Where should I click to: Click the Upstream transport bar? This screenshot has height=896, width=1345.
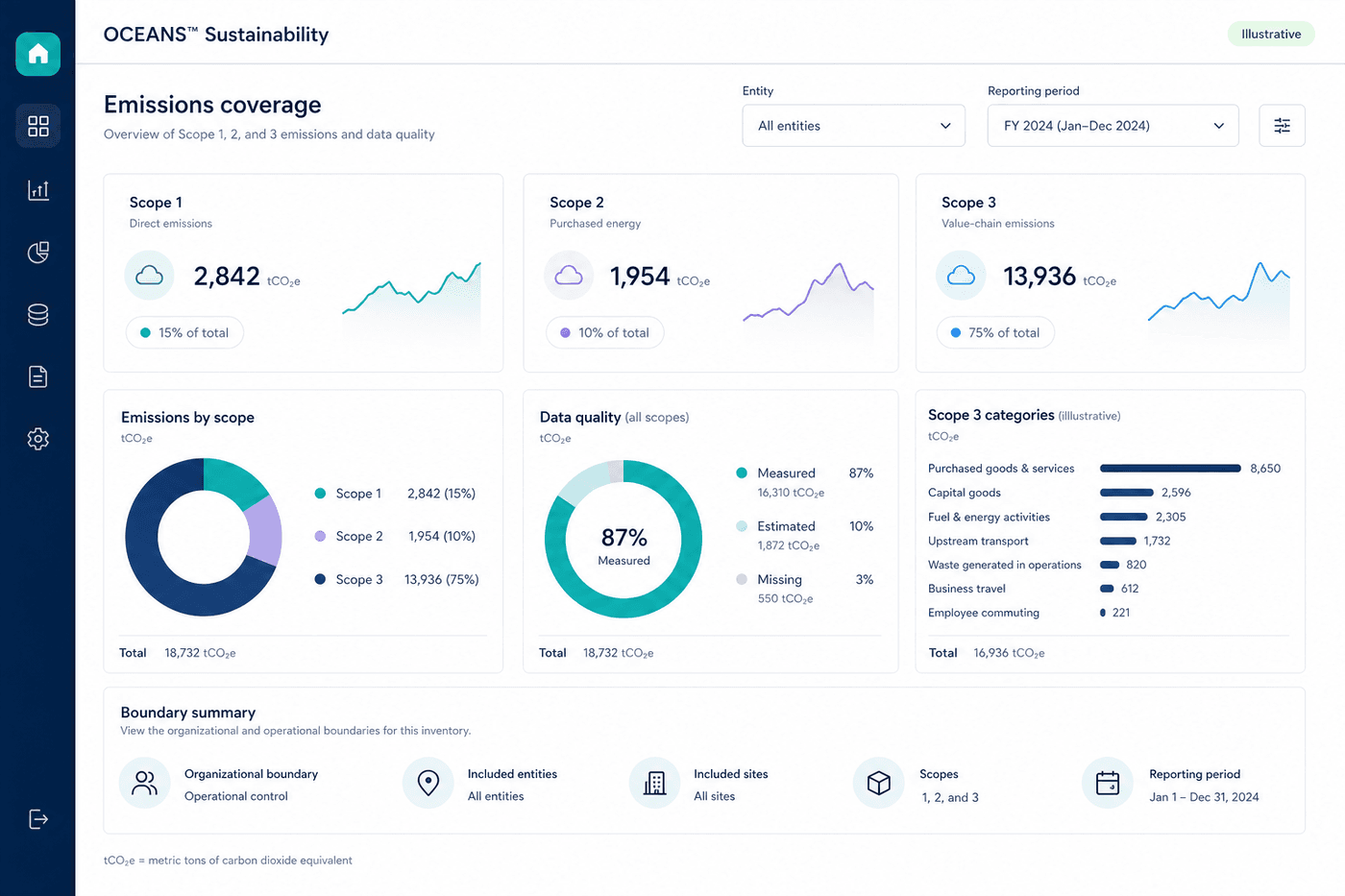(x=1118, y=541)
